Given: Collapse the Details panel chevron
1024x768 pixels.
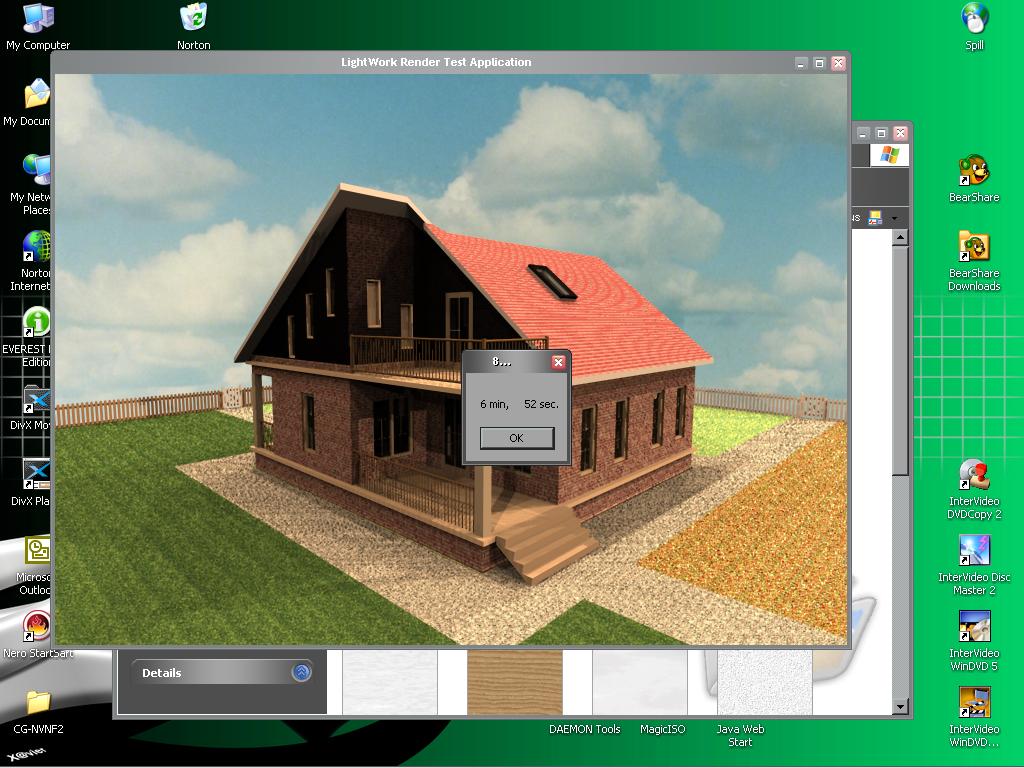Looking at the screenshot, I should click(x=301, y=672).
